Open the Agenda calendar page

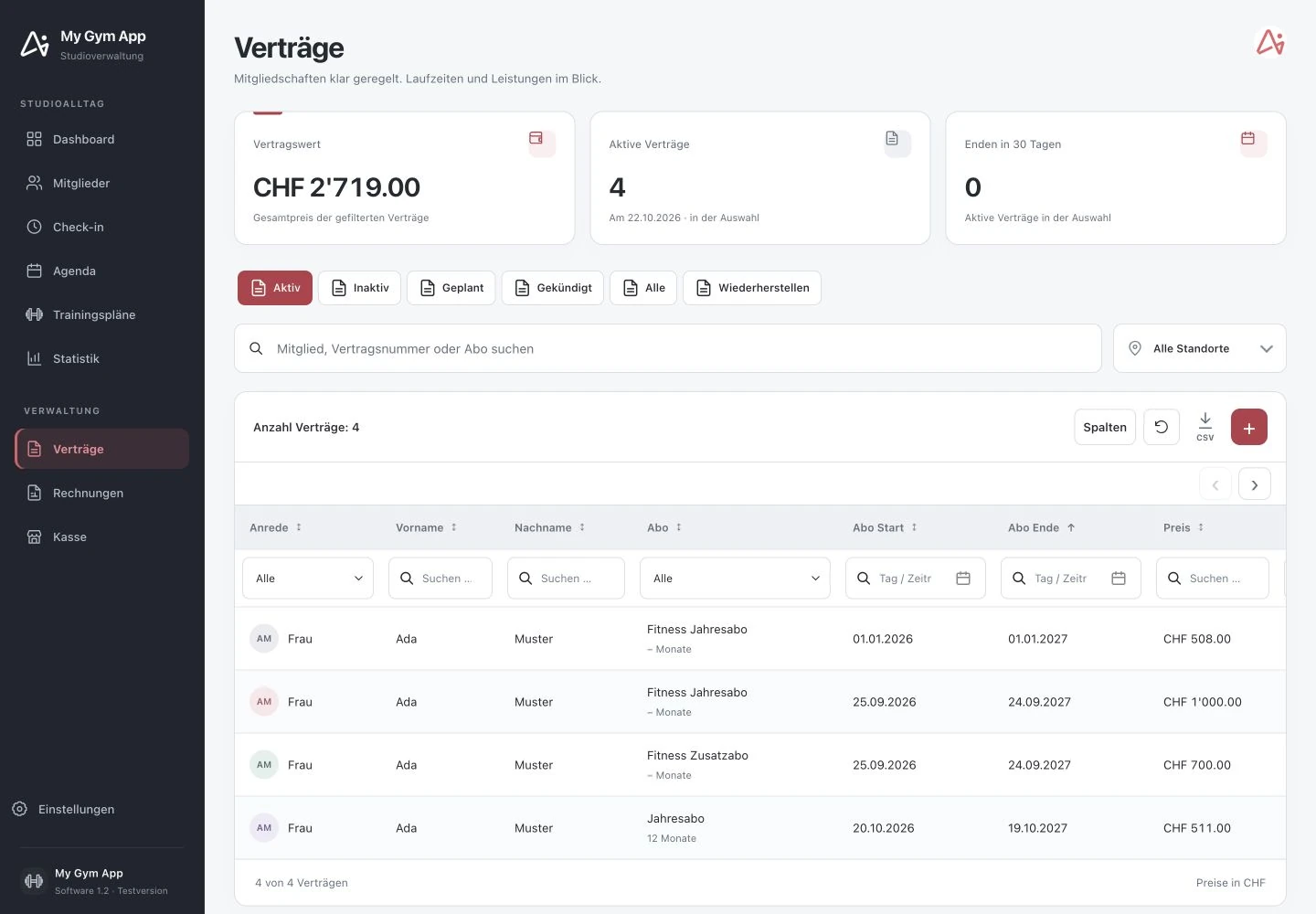[101, 271]
